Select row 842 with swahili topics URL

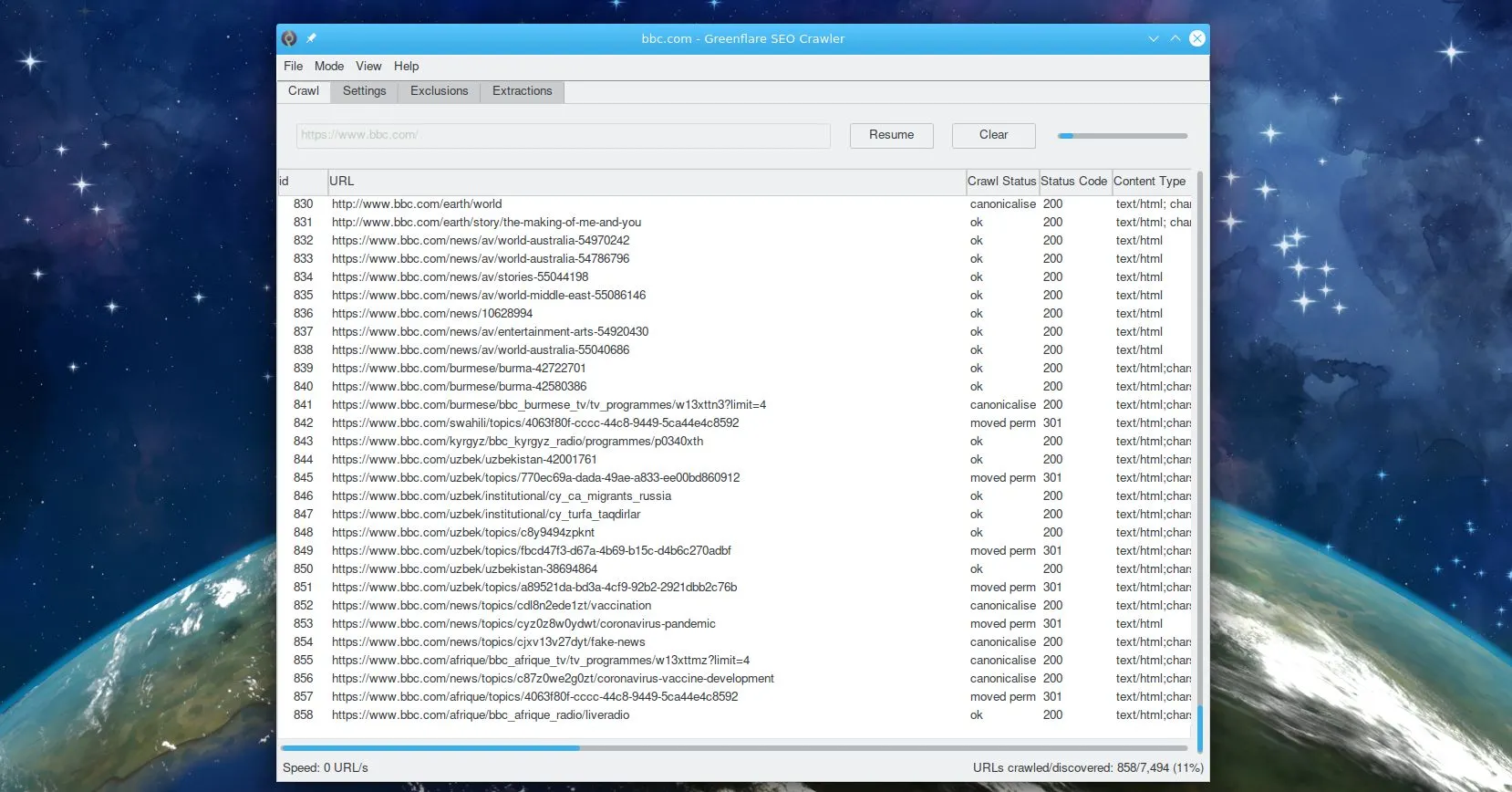coord(535,423)
